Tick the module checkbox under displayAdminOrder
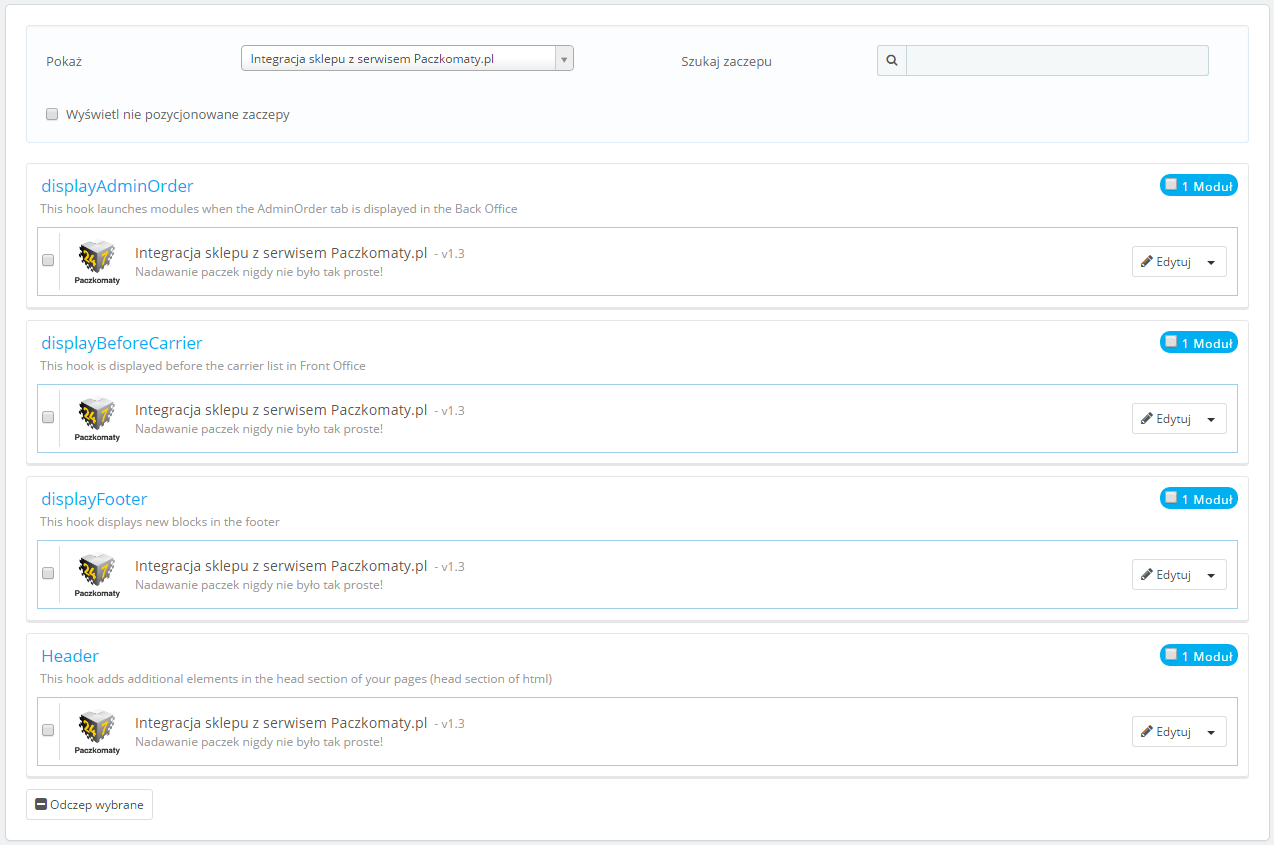The width and height of the screenshot is (1274, 845). pyautogui.click(x=48, y=260)
